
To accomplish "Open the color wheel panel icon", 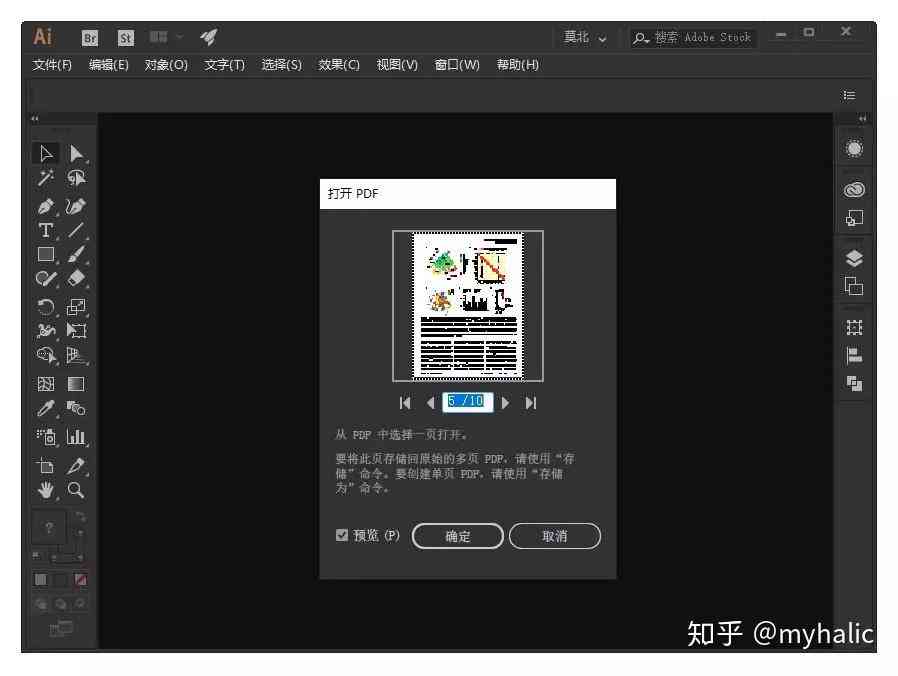I will (x=854, y=148).
